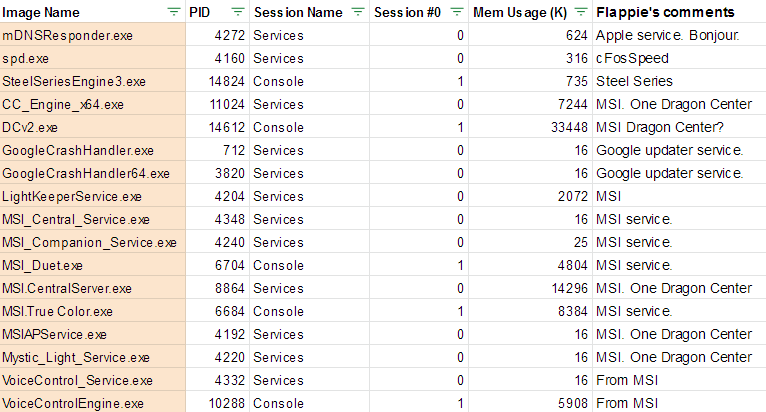The height and width of the screenshot is (412, 766).
Task: Select the MSI Dragon Center? comment cell
Action: tap(680, 127)
